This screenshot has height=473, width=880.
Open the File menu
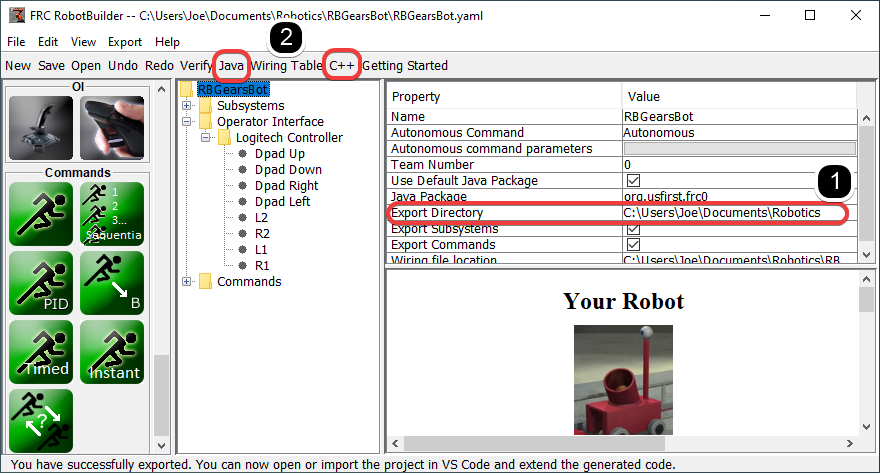pyautogui.click(x=16, y=42)
